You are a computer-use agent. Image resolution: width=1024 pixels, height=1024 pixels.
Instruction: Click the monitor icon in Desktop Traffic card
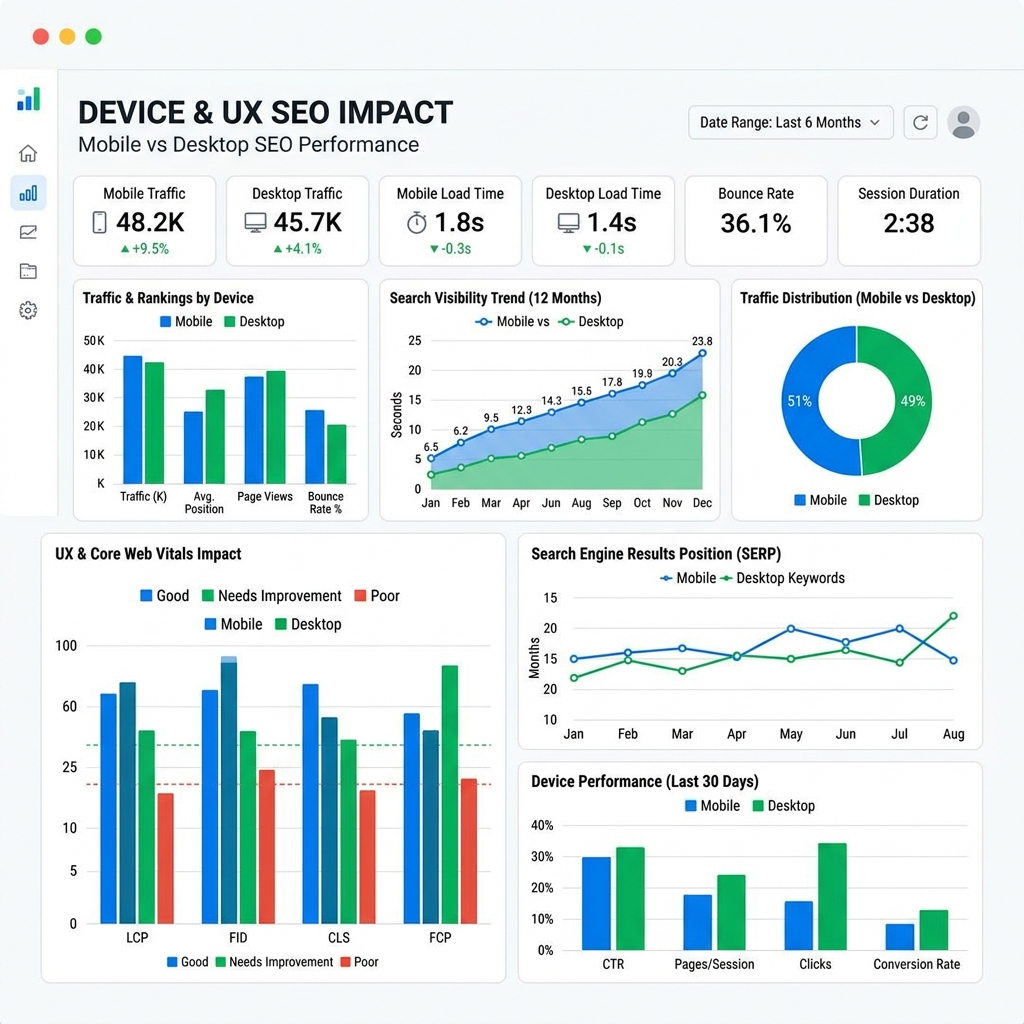[x=255, y=223]
